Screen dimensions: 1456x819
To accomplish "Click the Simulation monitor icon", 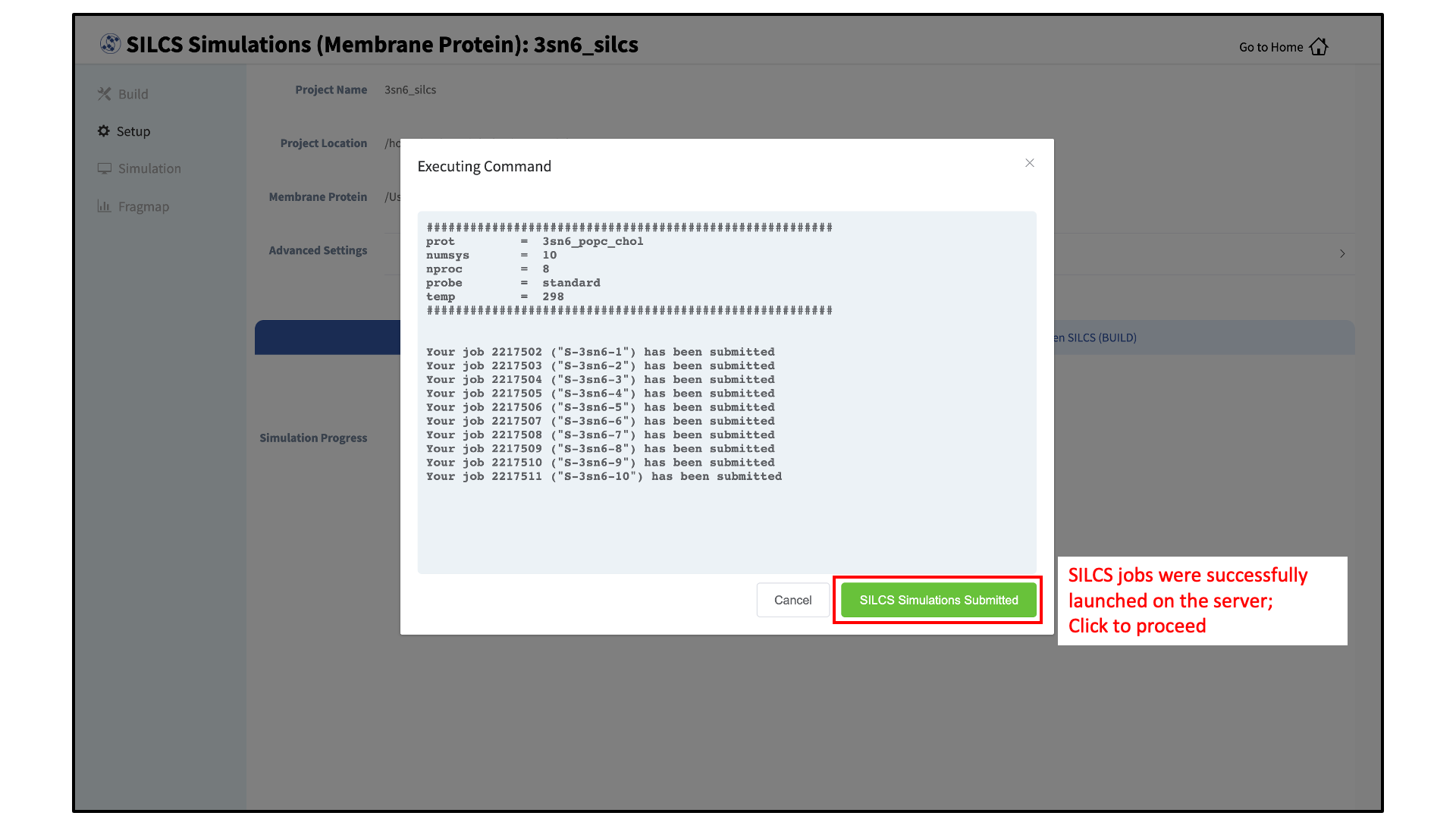I will pyautogui.click(x=104, y=168).
